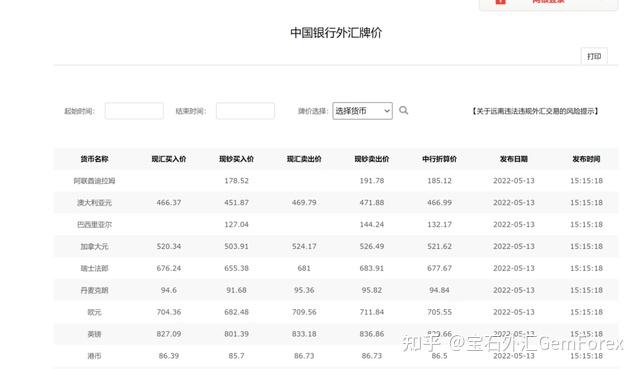The image size is (640, 369).
Task: Click the value 676.24
Action: pos(169,268)
